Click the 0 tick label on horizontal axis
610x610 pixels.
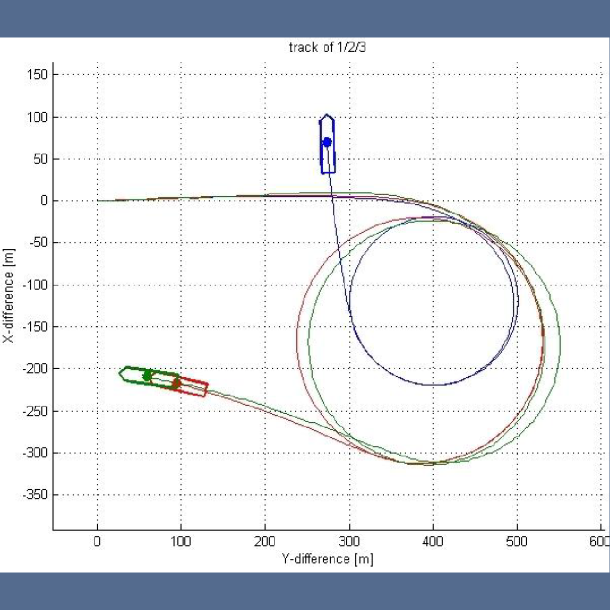click(97, 542)
